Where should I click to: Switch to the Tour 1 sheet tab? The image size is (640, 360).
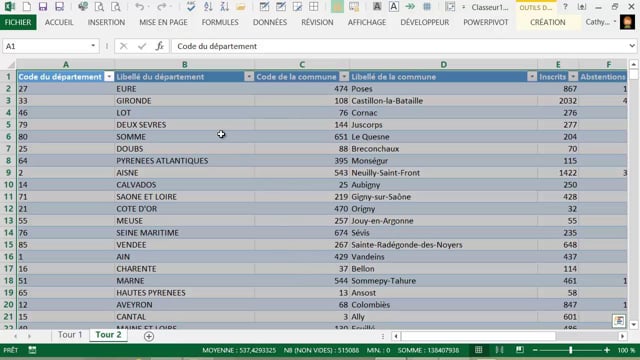click(70, 335)
